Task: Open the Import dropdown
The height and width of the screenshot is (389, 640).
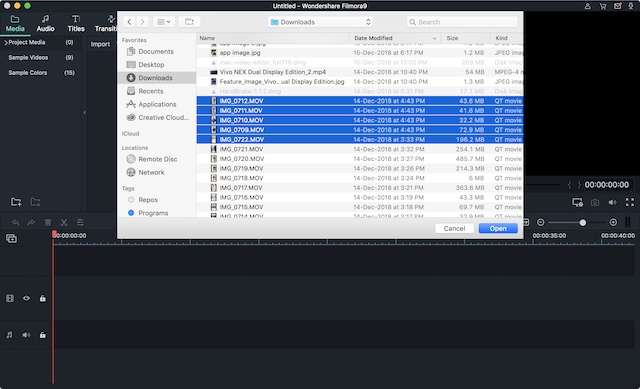Action: pyautogui.click(x=100, y=44)
